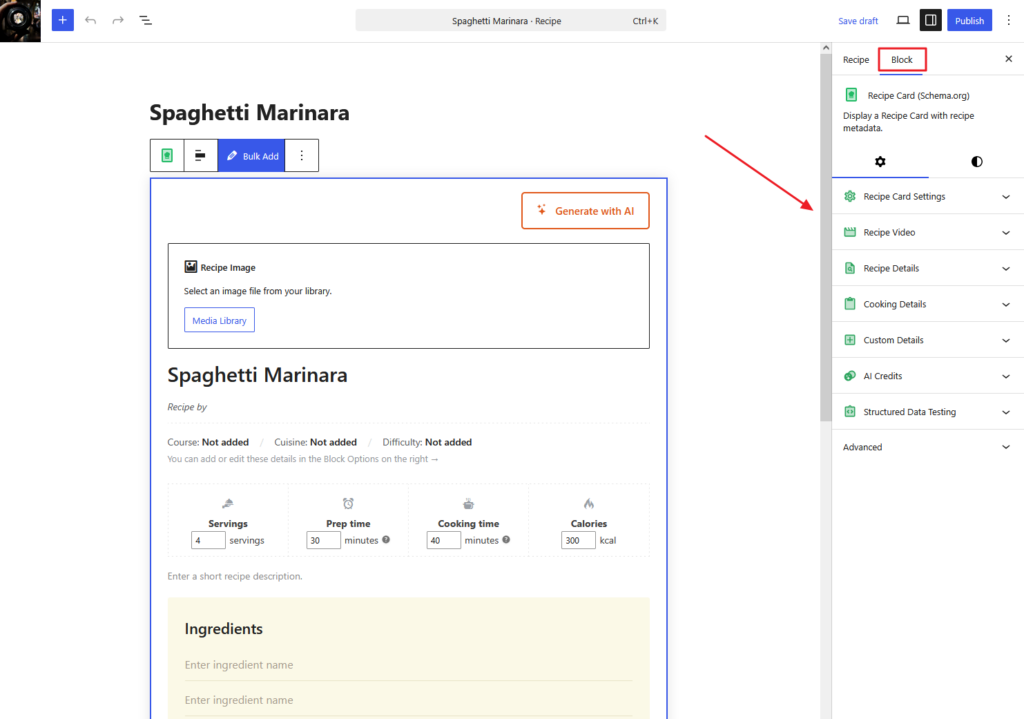Click the recipe card Spaghetti Marinara heading
This screenshot has width=1024, height=719.
257,375
